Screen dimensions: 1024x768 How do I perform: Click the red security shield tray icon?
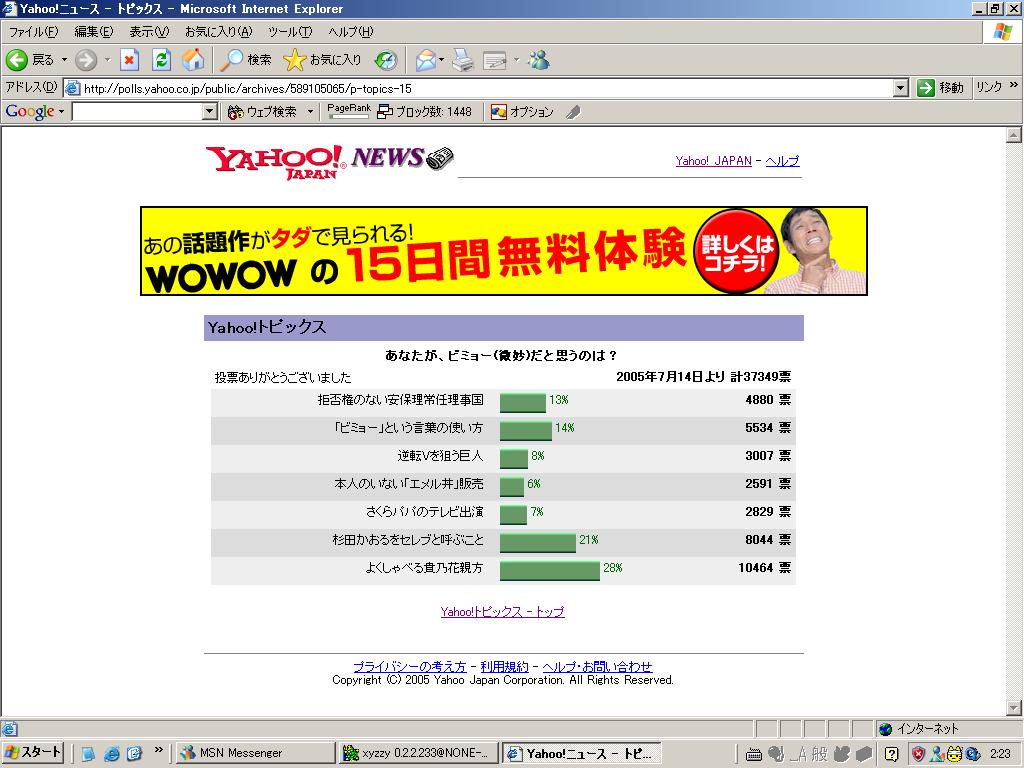(x=918, y=754)
